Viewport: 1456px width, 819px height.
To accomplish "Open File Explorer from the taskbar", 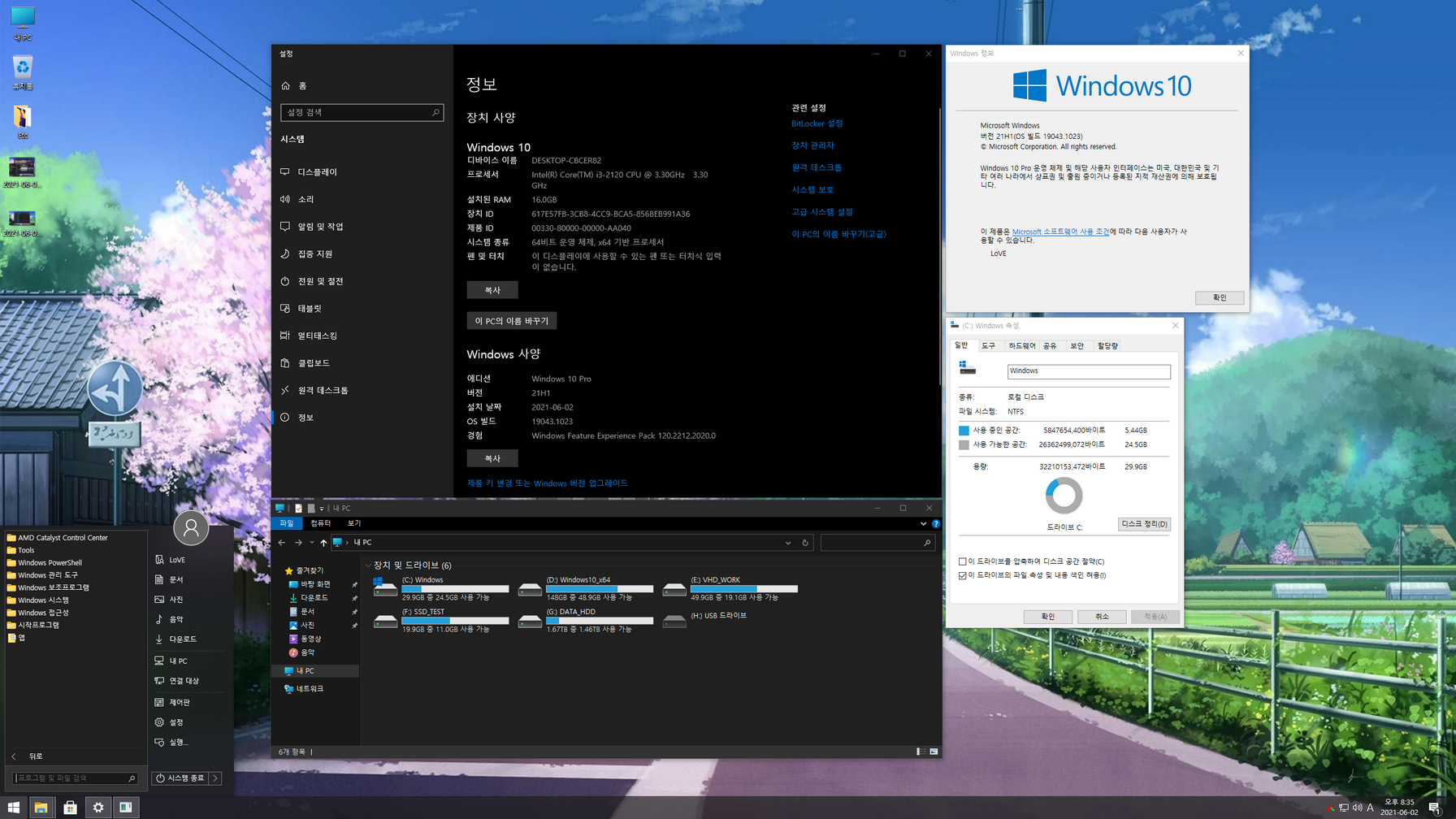I will pos(41,807).
